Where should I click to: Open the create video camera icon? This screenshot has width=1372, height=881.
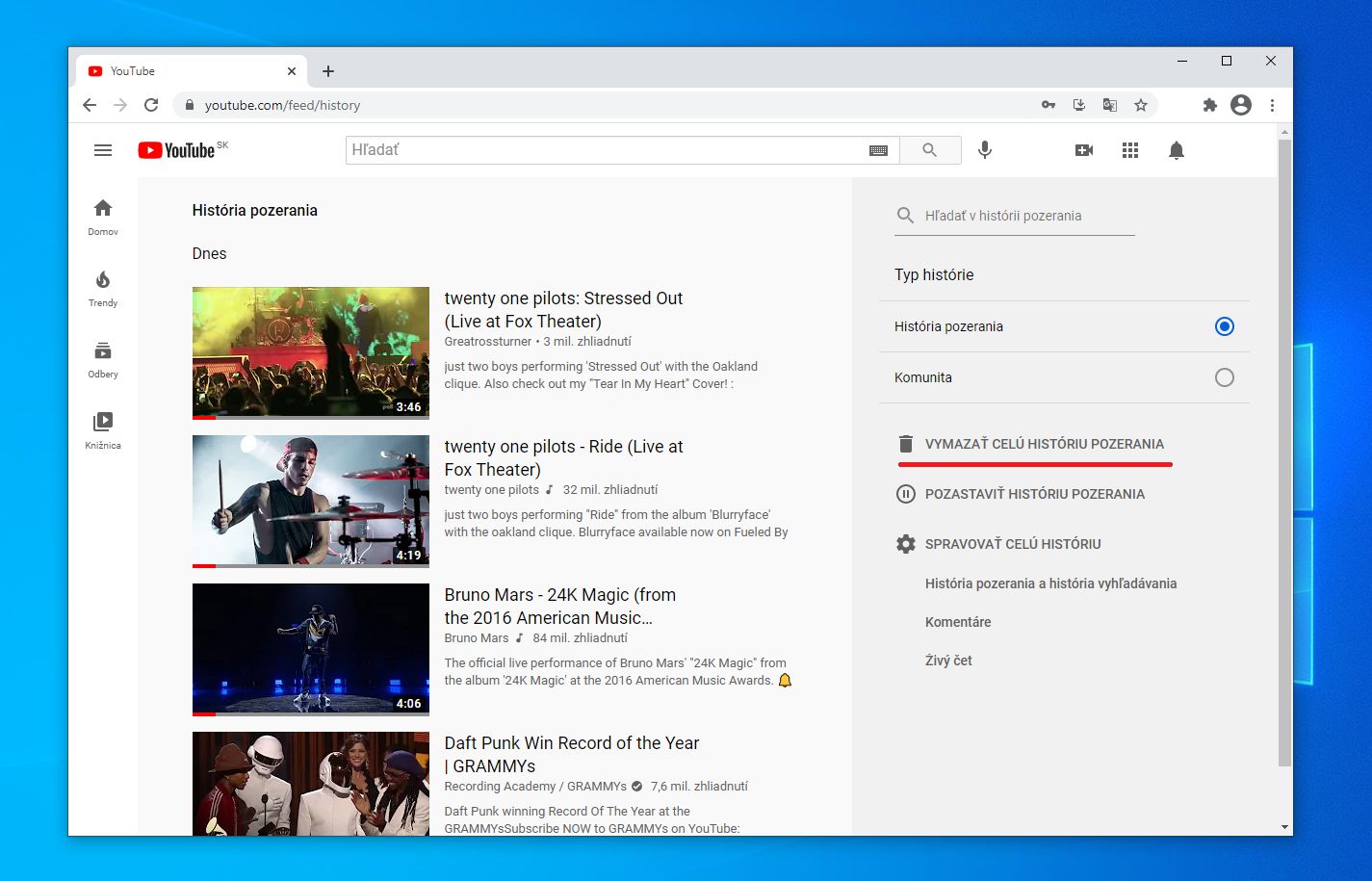[x=1084, y=150]
